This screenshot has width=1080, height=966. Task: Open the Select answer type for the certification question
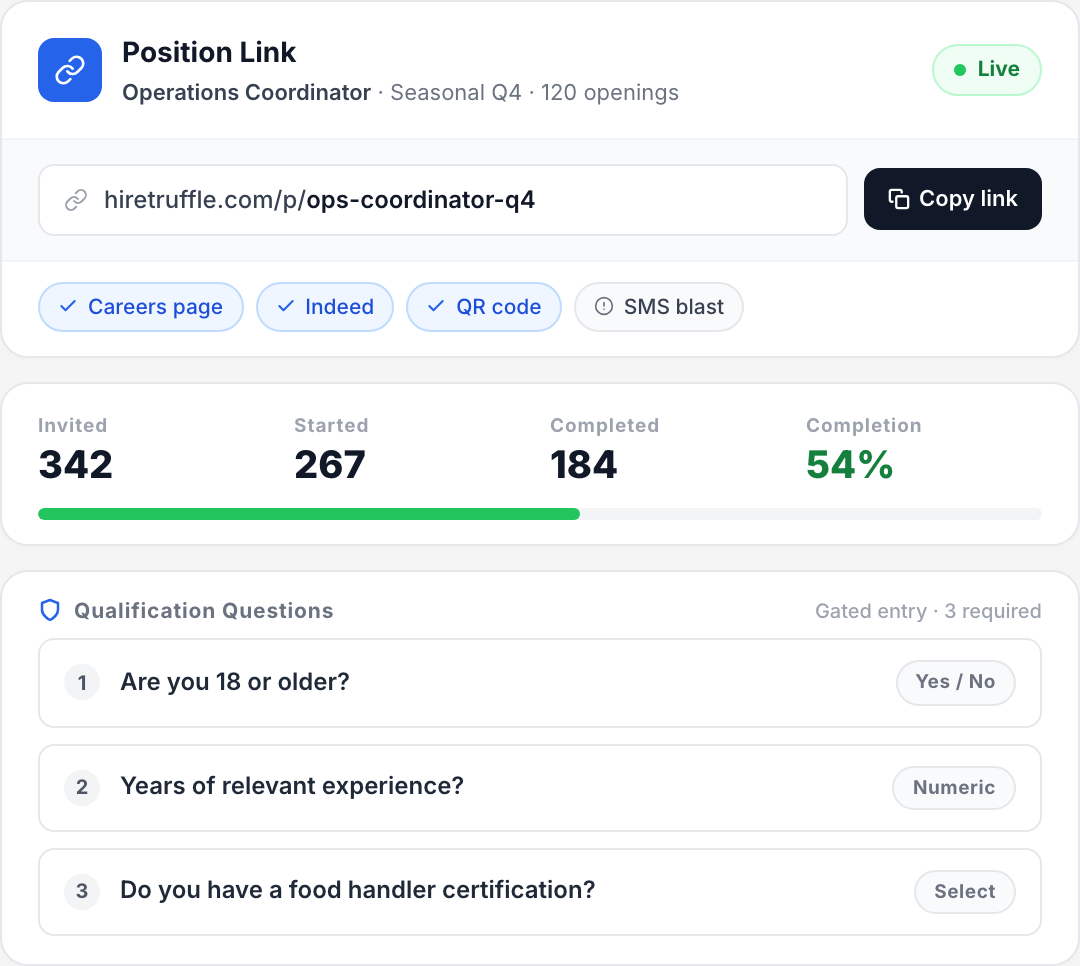click(x=964, y=892)
